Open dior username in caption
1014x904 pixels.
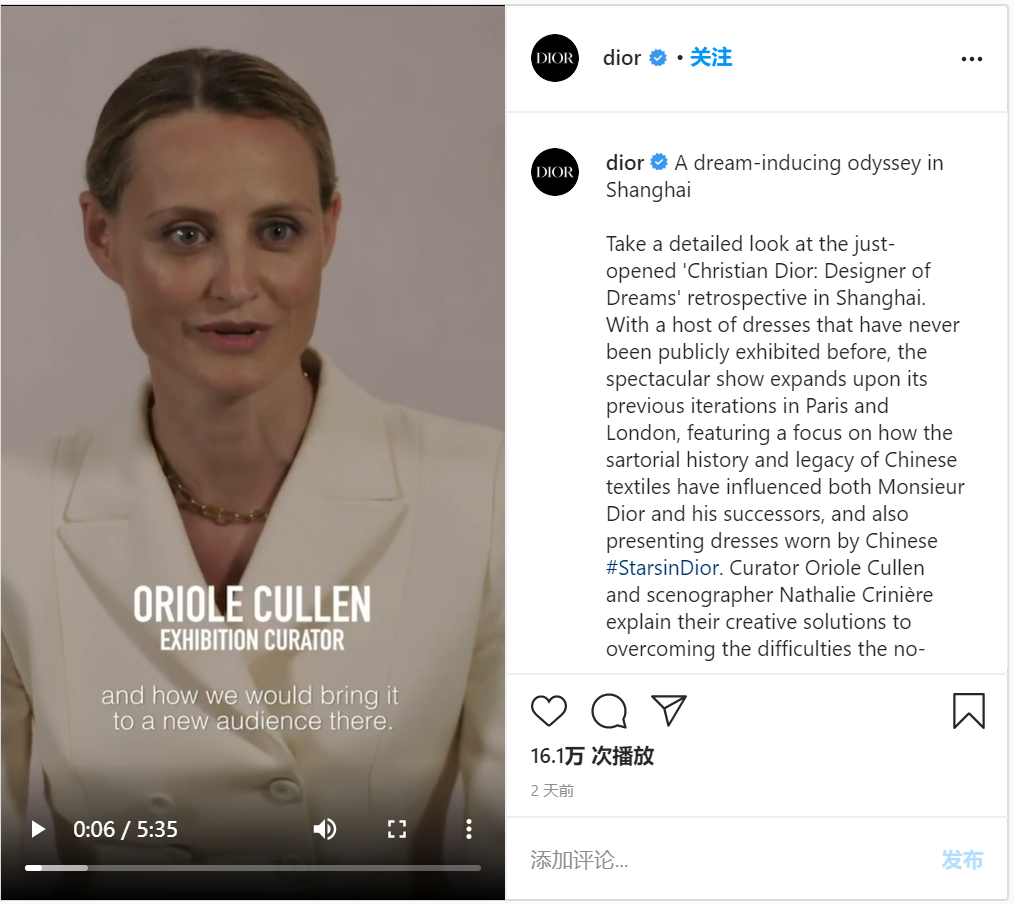[x=625, y=163]
